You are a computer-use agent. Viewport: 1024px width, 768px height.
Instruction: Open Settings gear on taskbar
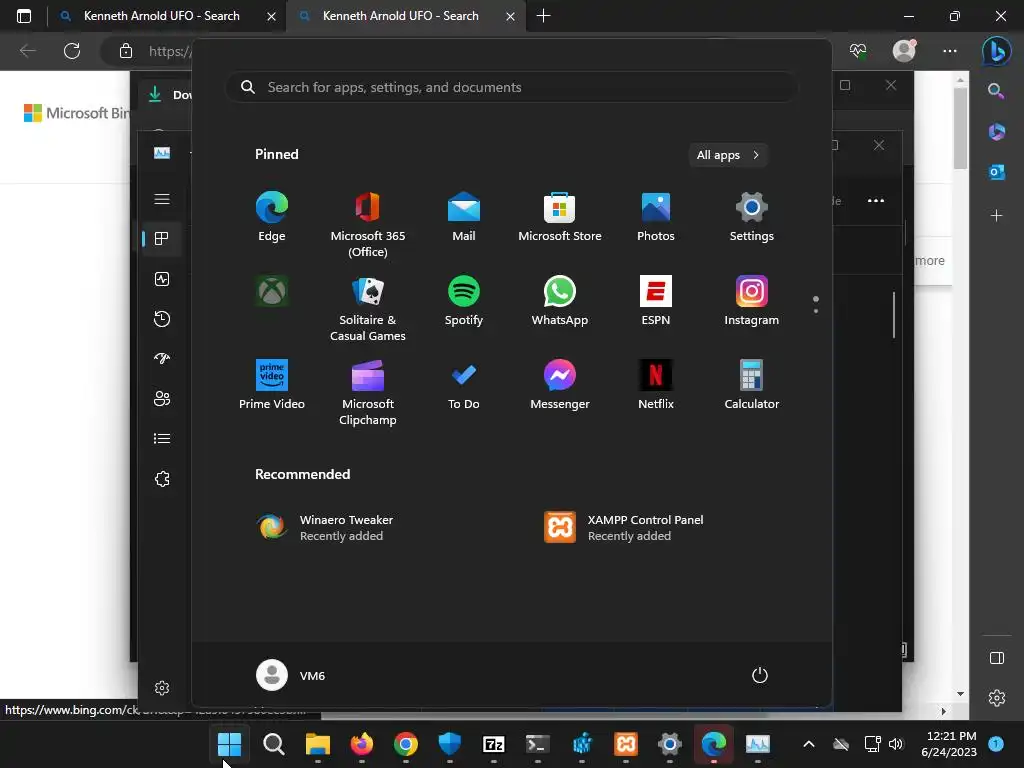[669, 743]
